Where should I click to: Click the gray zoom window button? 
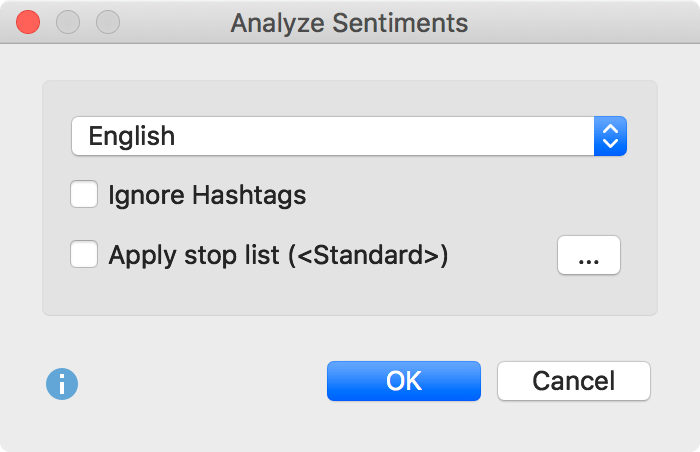[x=107, y=21]
